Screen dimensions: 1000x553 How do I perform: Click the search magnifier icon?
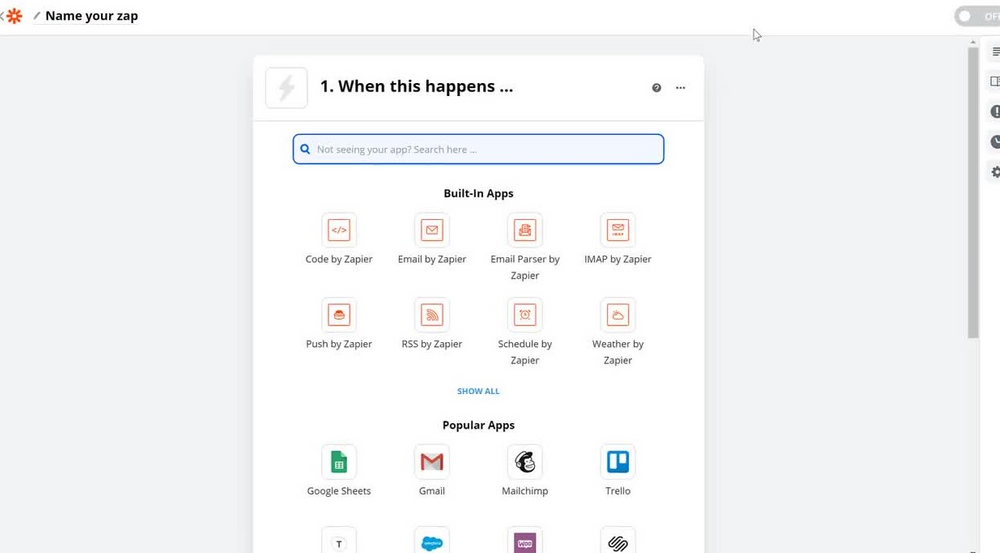[x=305, y=149]
